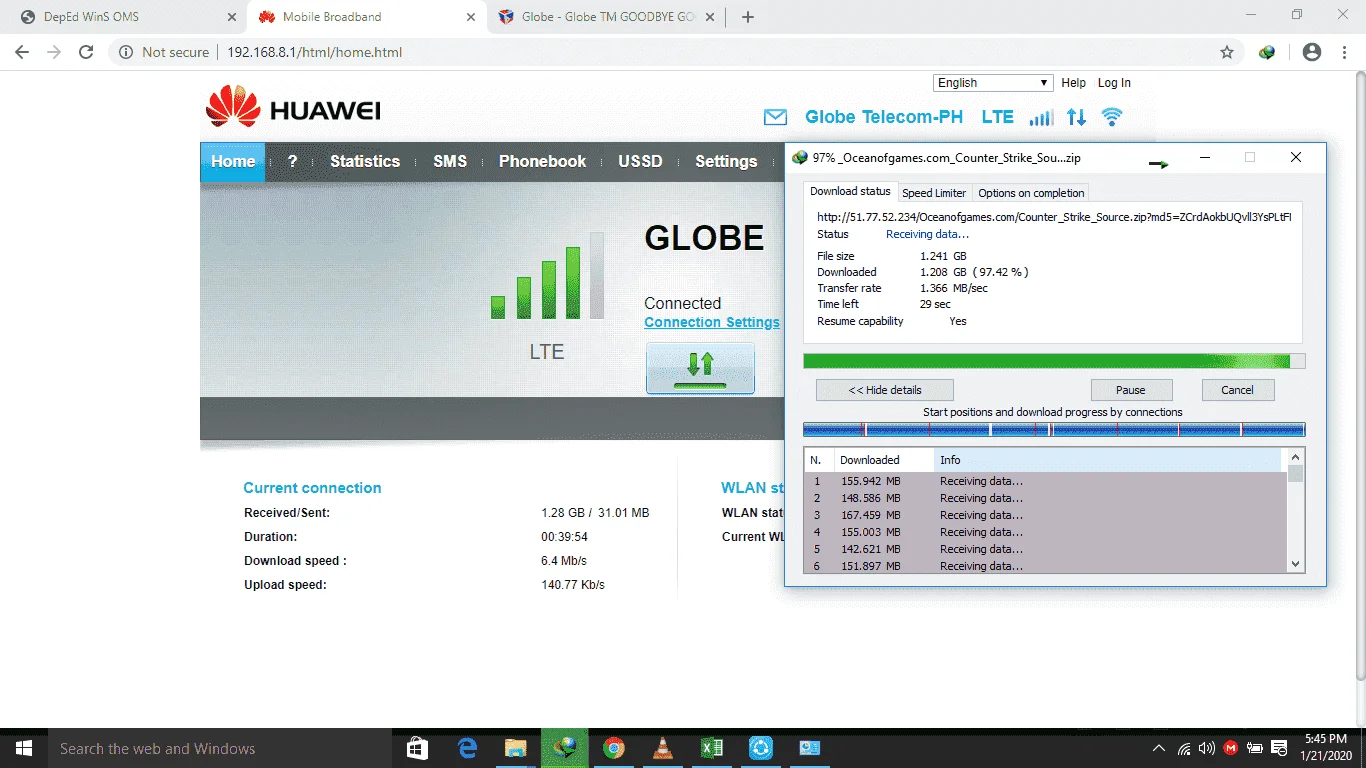Screen dimensions: 1366x768
Task: Launch Microsoft Edge from the taskbar
Action: (x=467, y=748)
